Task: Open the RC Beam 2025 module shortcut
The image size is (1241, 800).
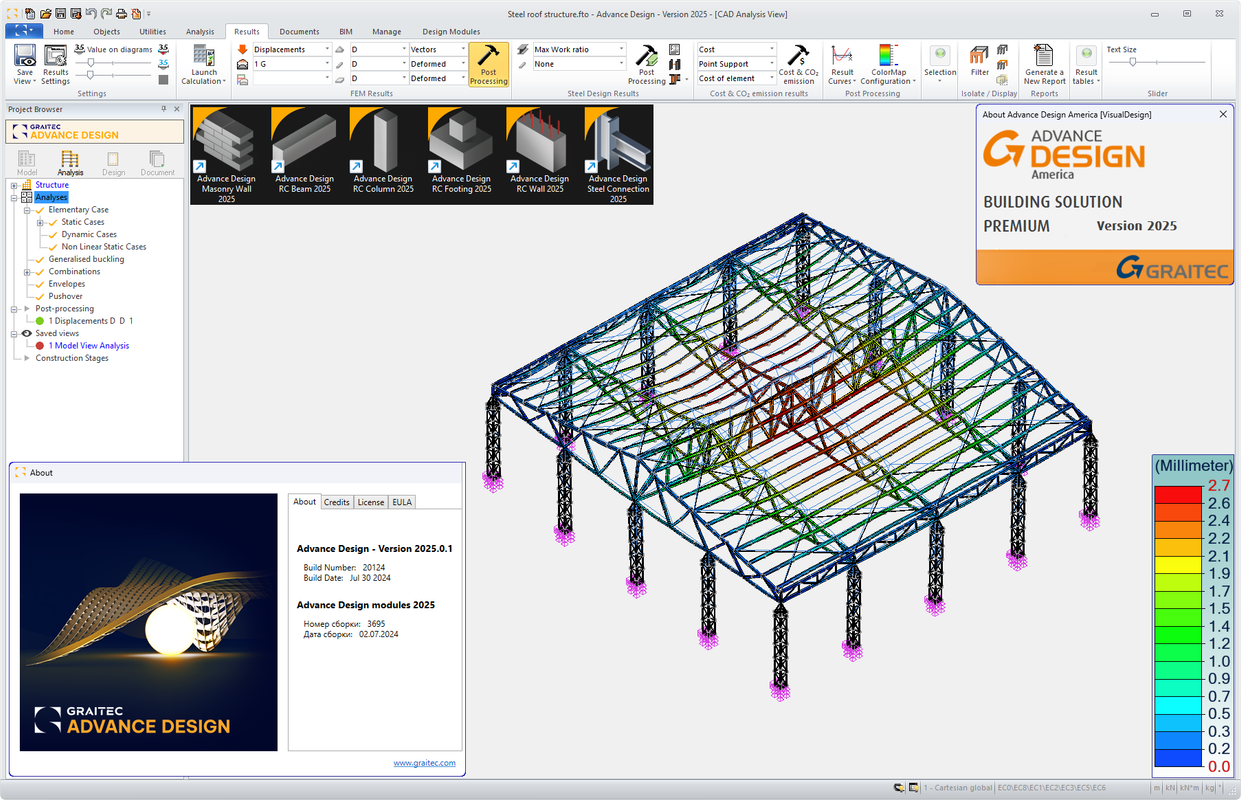Action: [x=305, y=151]
